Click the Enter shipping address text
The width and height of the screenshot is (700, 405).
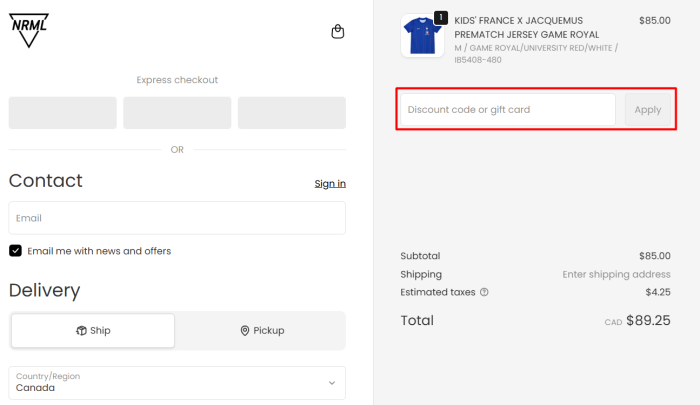pyautogui.click(x=616, y=274)
